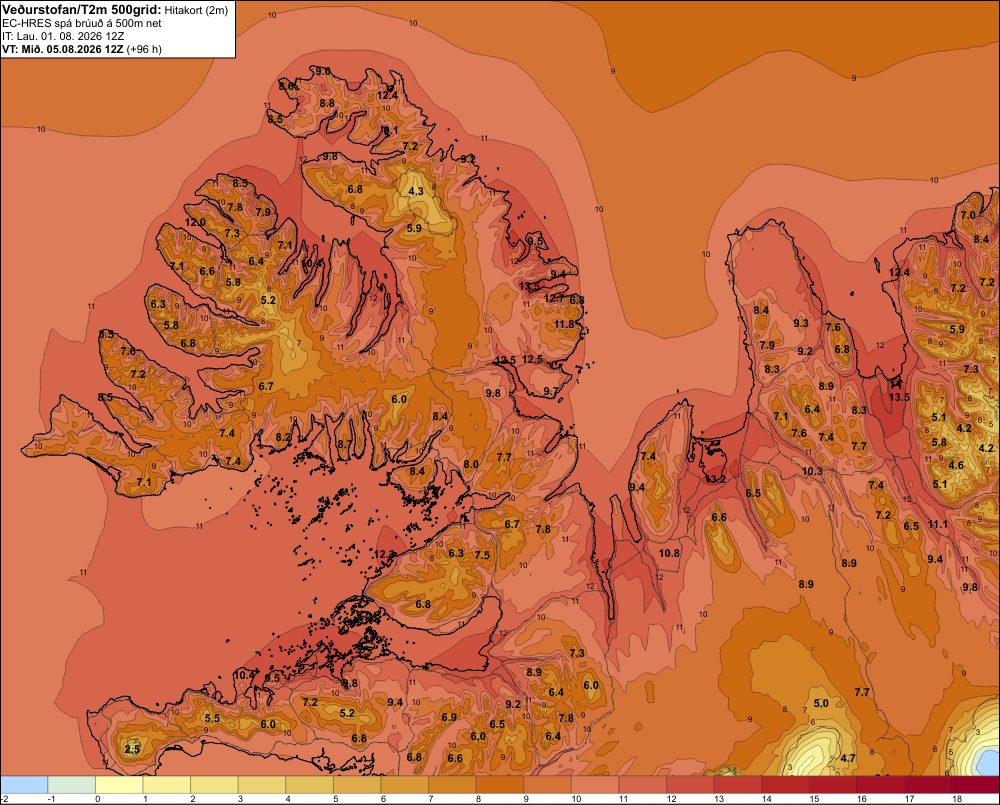Pick the dark crimson legend swatch right of 18
This screenshot has height=805, width=1000.
[976, 785]
